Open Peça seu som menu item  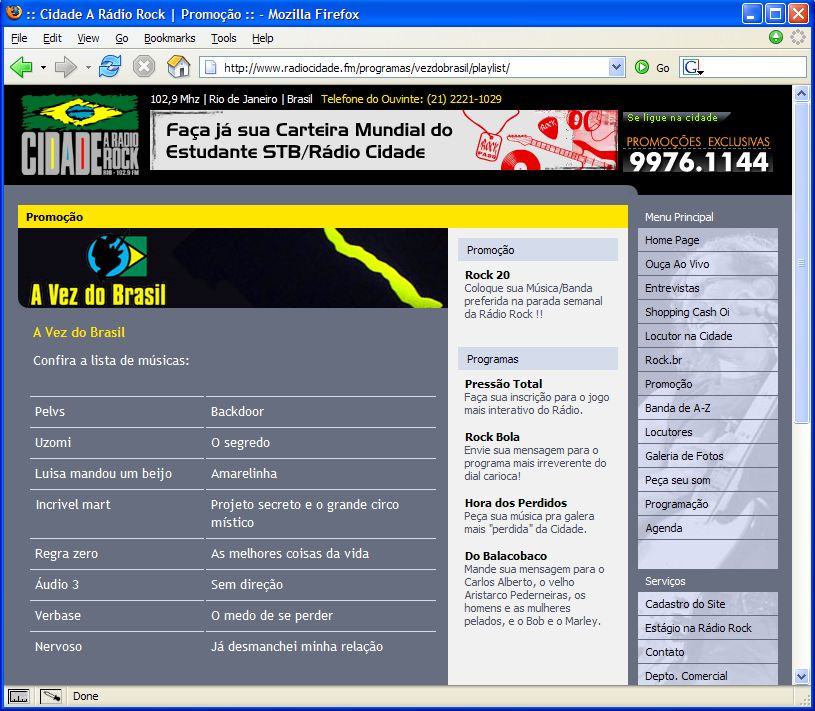pyautogui.click(x=707, y=480)
